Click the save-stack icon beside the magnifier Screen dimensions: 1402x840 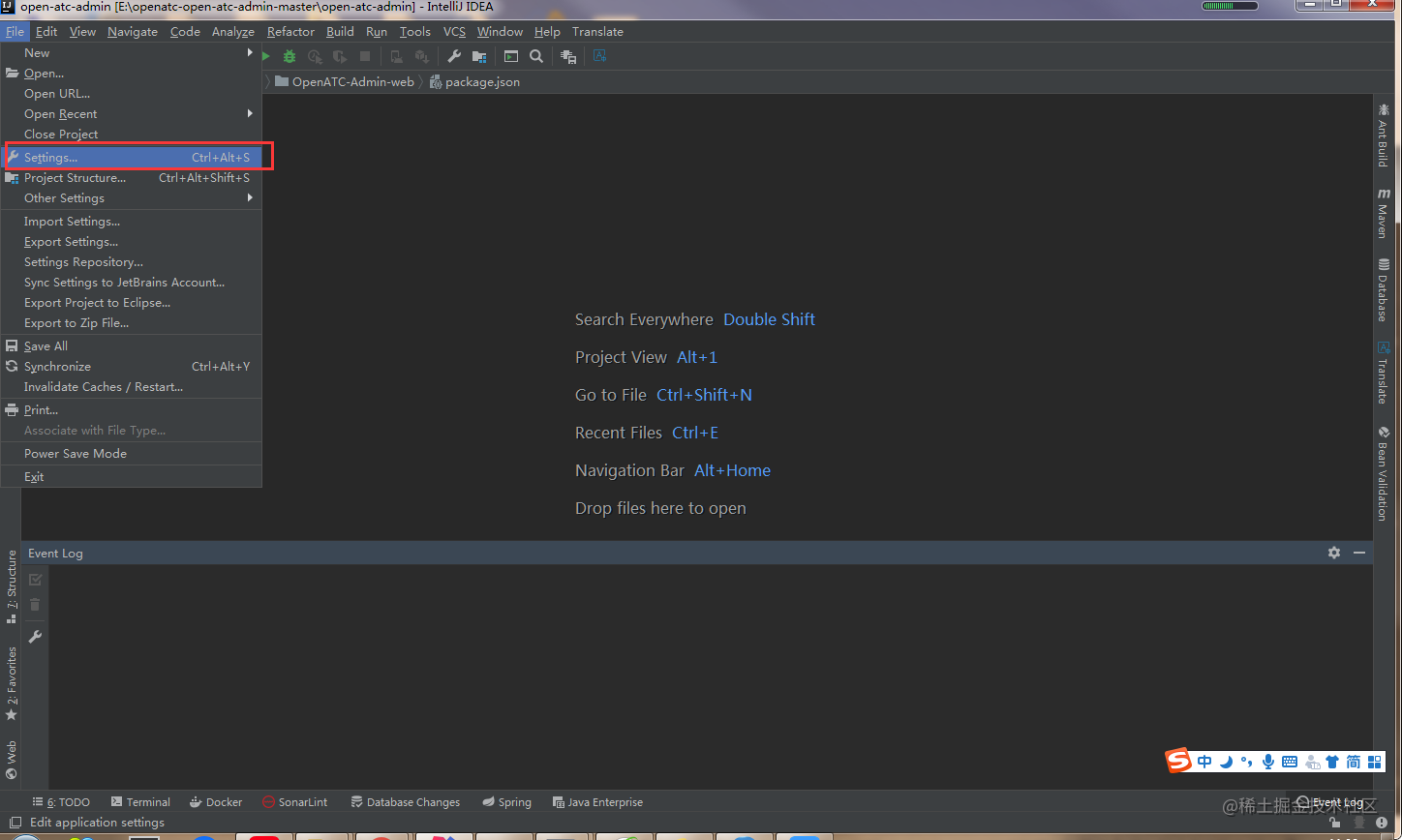569,56
